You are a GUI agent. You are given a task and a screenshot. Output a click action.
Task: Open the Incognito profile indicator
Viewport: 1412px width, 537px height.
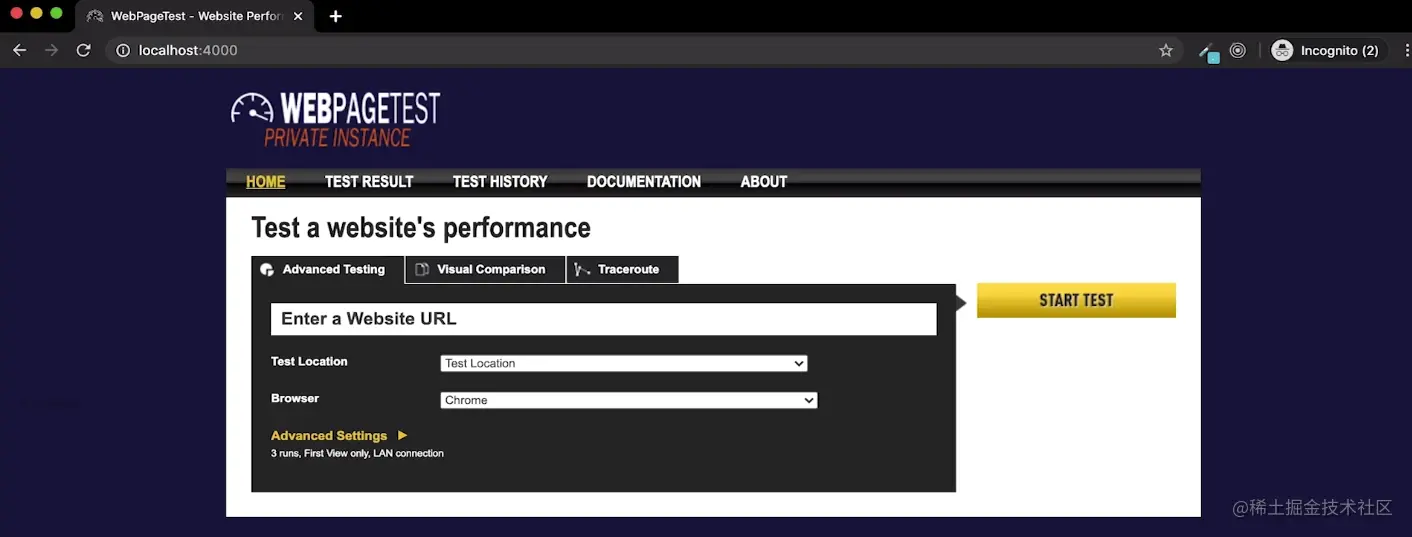1328,50
